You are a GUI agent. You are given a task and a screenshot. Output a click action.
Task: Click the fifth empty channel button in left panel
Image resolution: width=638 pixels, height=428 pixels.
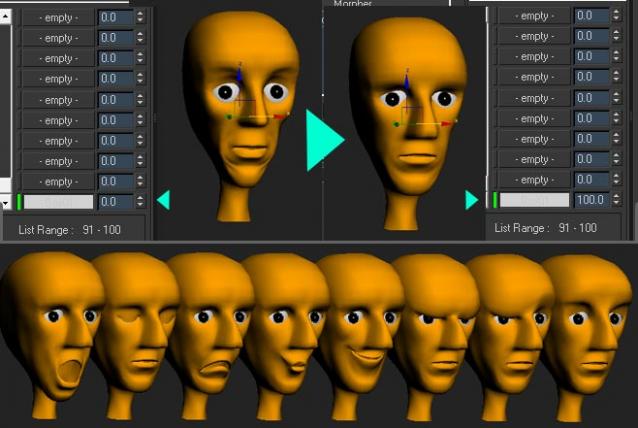point(58,100)
